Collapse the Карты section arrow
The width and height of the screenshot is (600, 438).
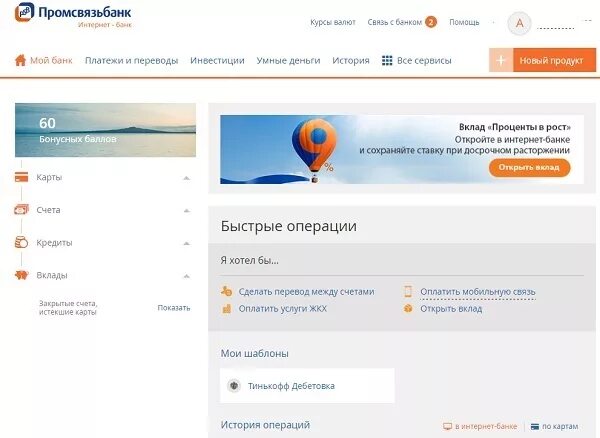[186, 178]
